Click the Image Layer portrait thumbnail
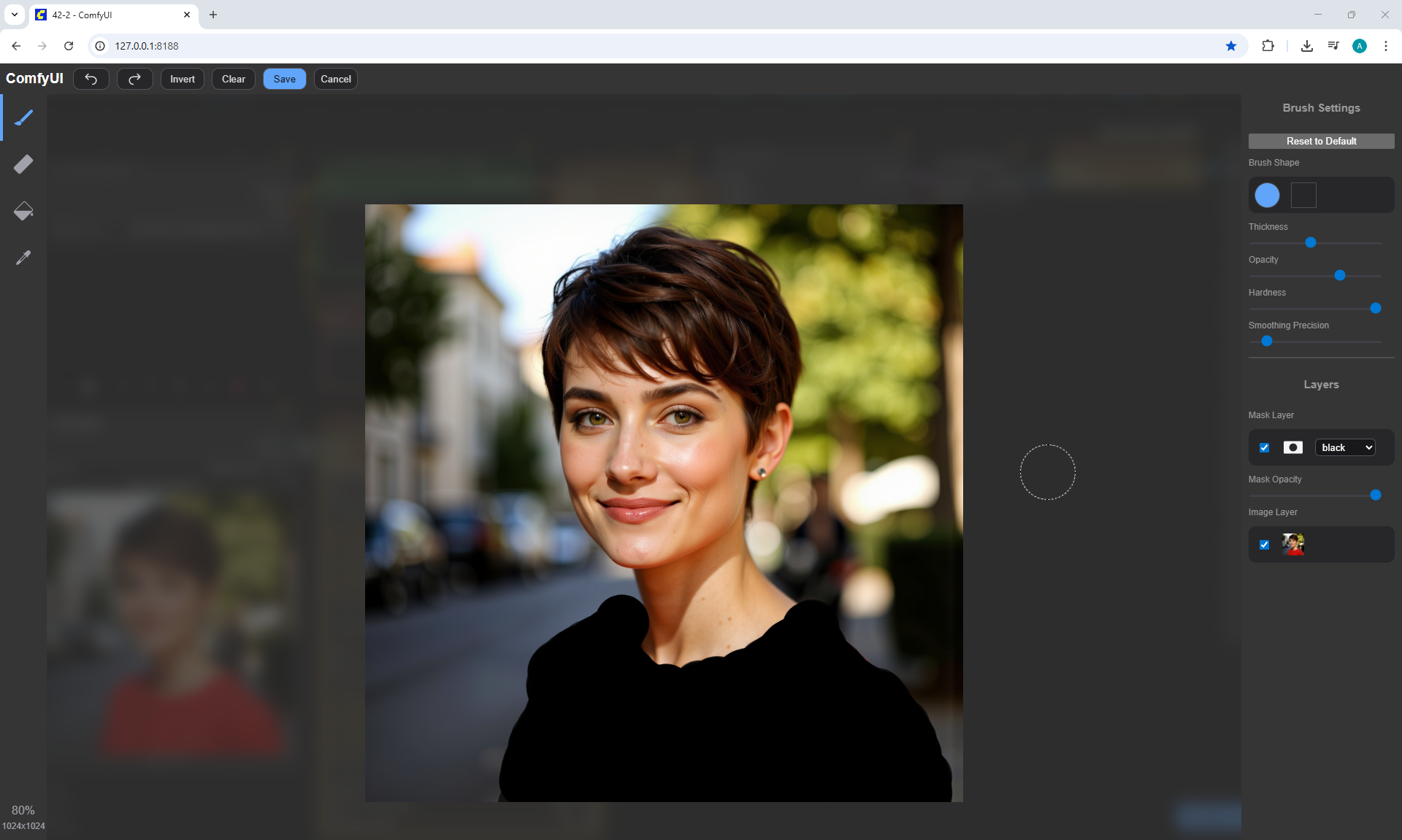Screen dimensions: 1402x840 [x=1293, y=544]
